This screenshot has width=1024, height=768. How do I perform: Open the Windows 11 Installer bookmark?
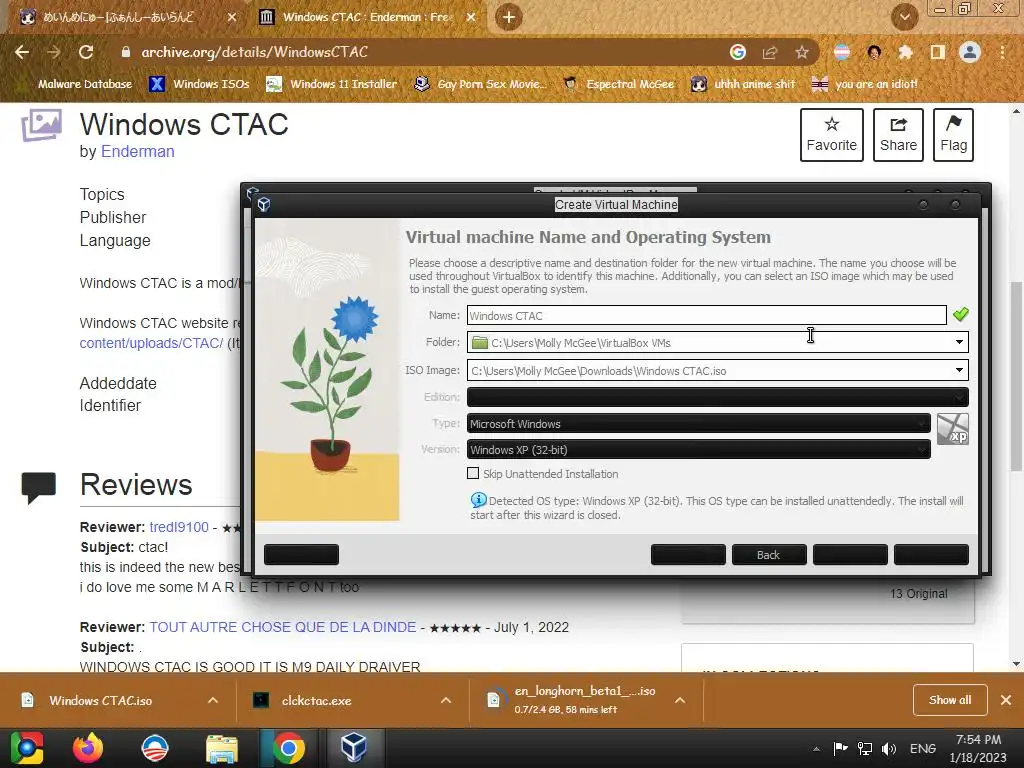(x=332, y=84)
